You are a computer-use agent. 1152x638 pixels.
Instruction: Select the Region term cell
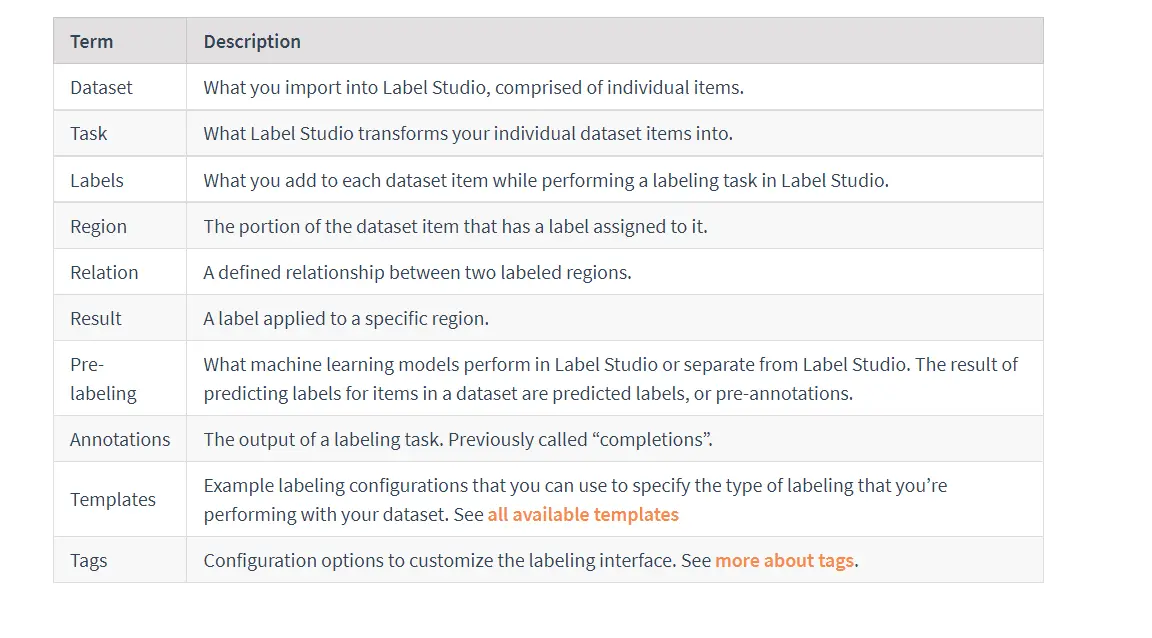tap(120, 226)
